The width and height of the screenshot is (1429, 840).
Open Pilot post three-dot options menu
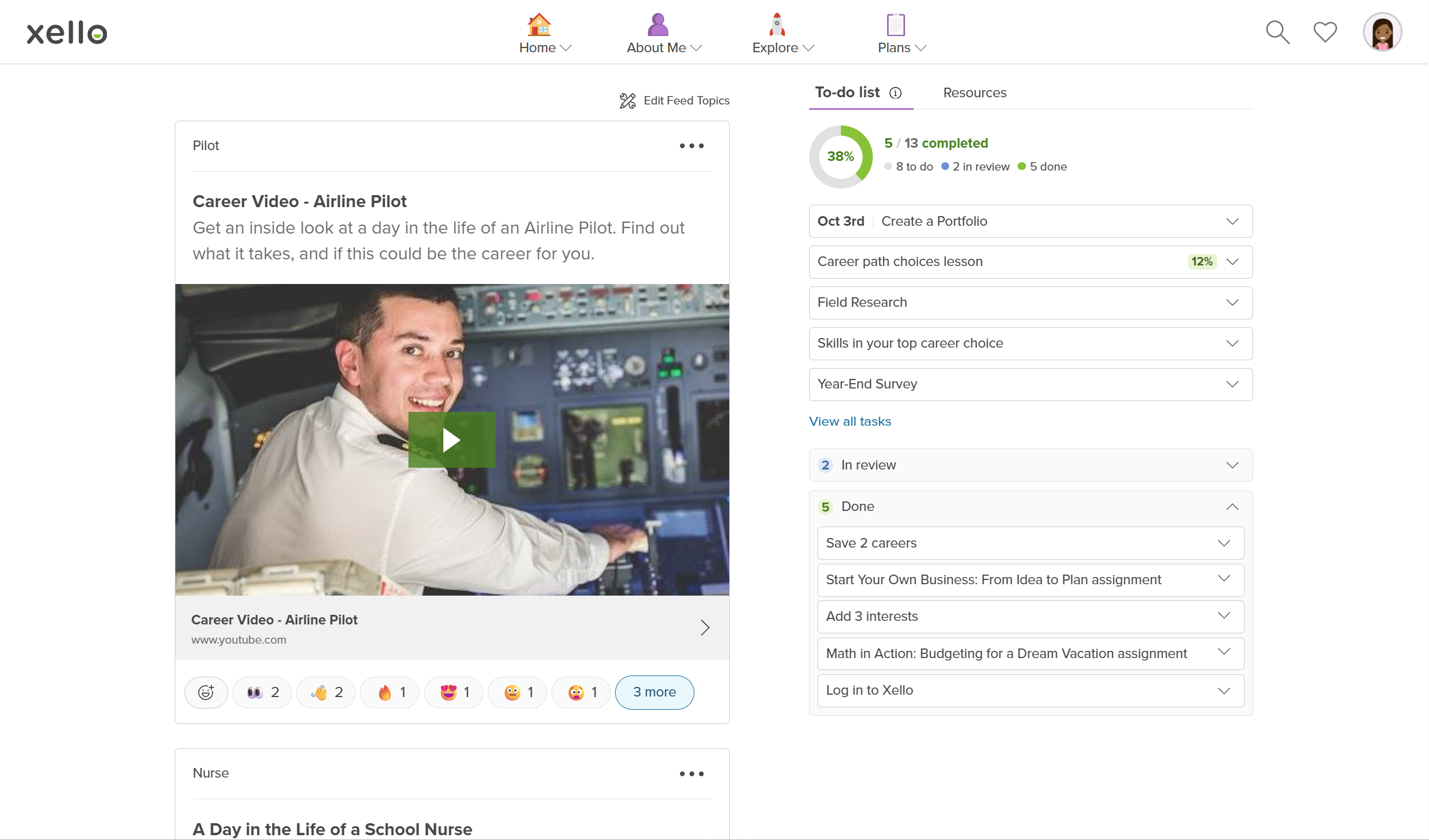(x=691, y=146)
